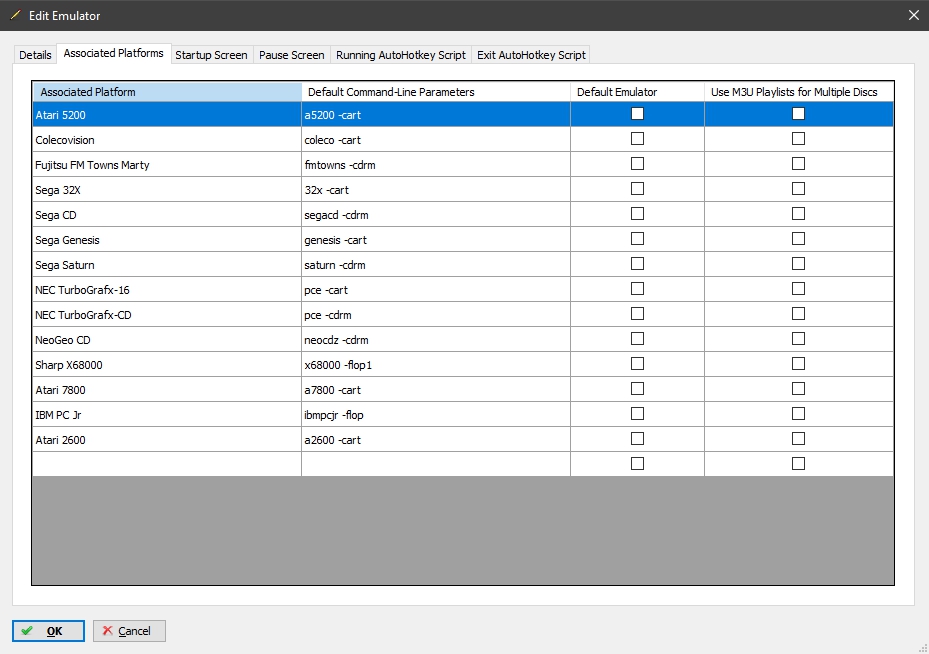
Task: Select the NeoGeo CD platform cell
Action: [x=167, y=339]
